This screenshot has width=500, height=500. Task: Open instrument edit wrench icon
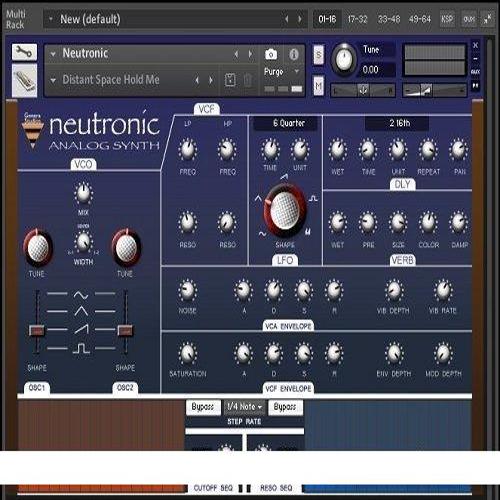24,52
